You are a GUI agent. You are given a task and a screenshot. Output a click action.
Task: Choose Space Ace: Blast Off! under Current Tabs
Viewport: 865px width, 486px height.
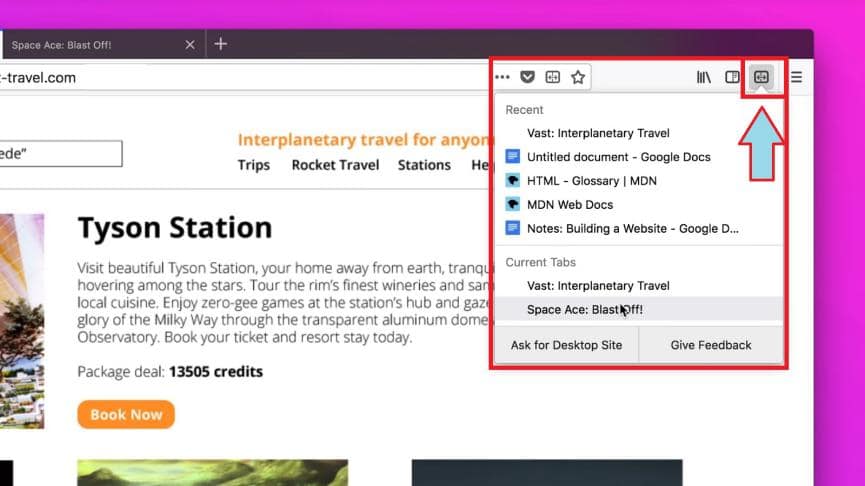639,309
